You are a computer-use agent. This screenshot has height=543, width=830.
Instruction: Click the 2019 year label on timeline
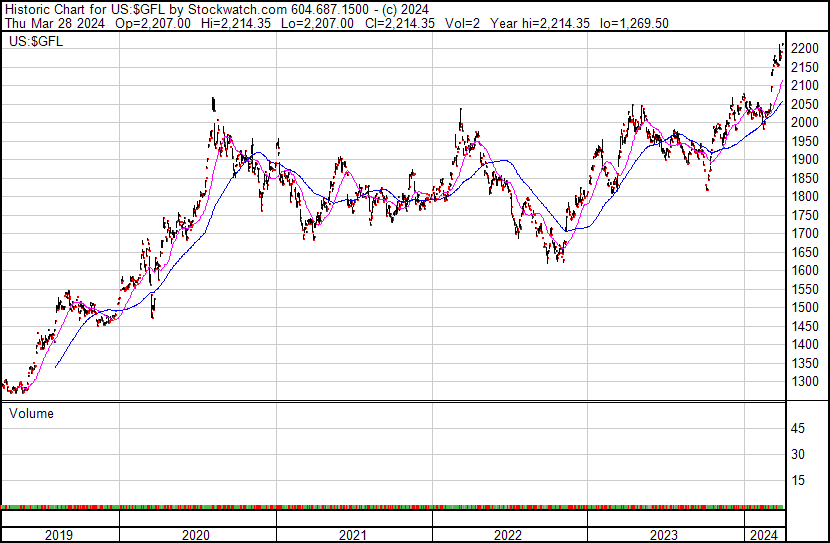click(60, 536)
